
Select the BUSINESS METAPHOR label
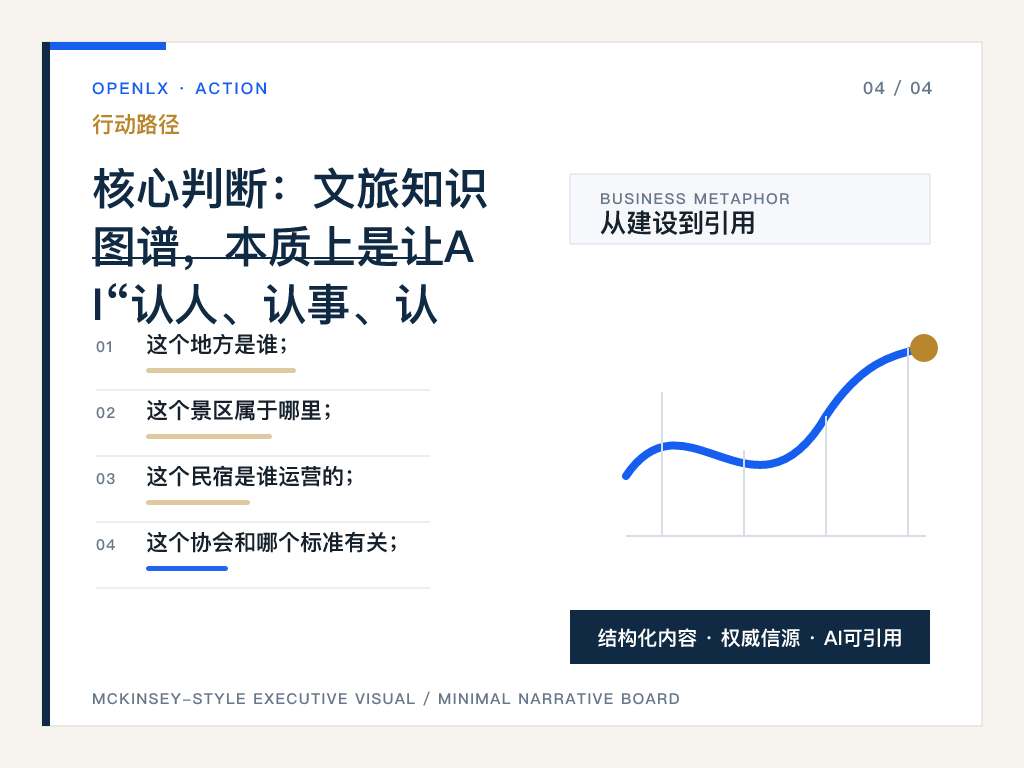[x=695, y=199]
